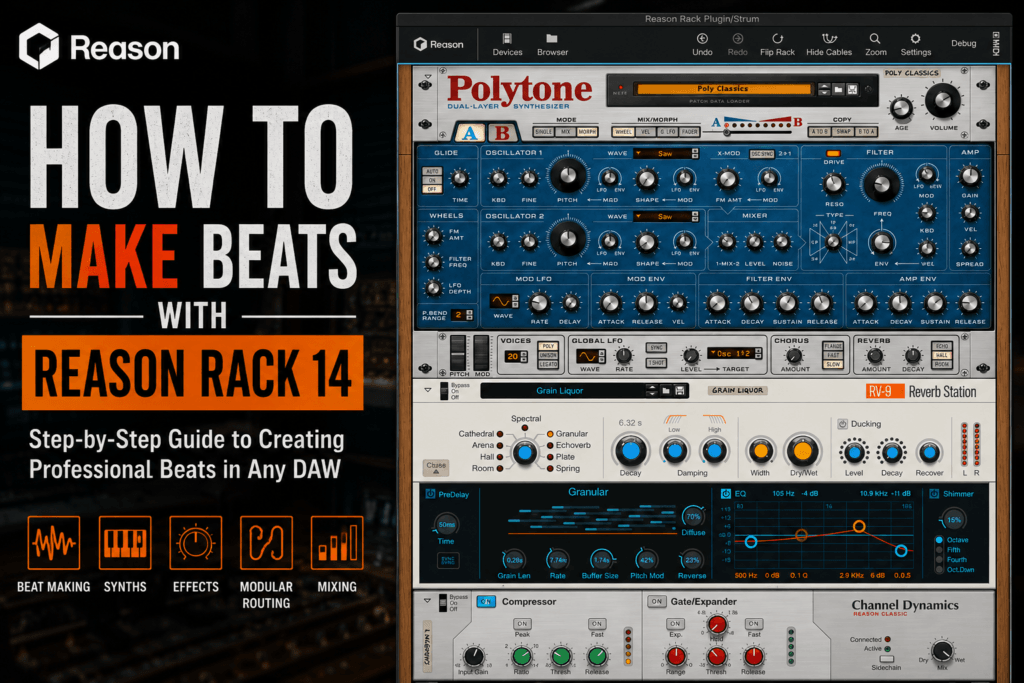Viewport: 1024px width, 683px height.
Task: Click the Swap layers button
Action: coord(843,132)
